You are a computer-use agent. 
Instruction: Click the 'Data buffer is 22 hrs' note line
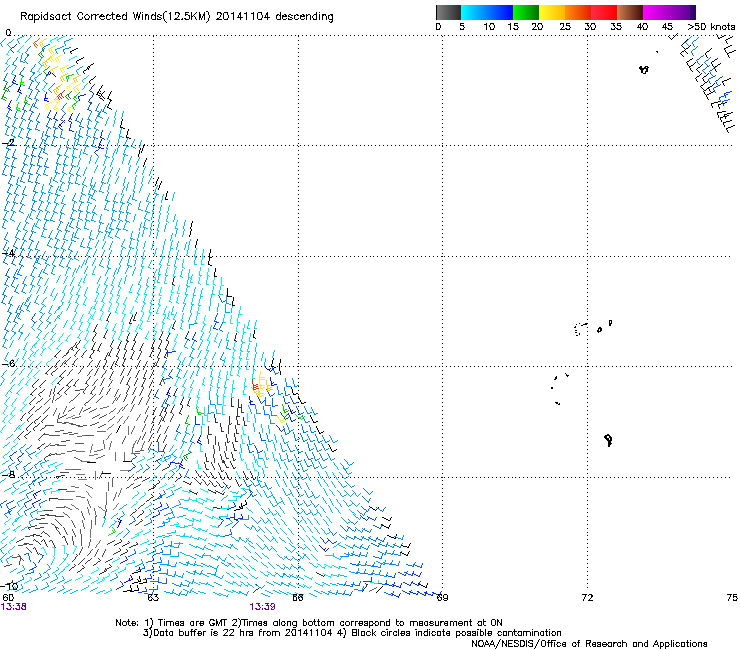[x=352, y=633]
